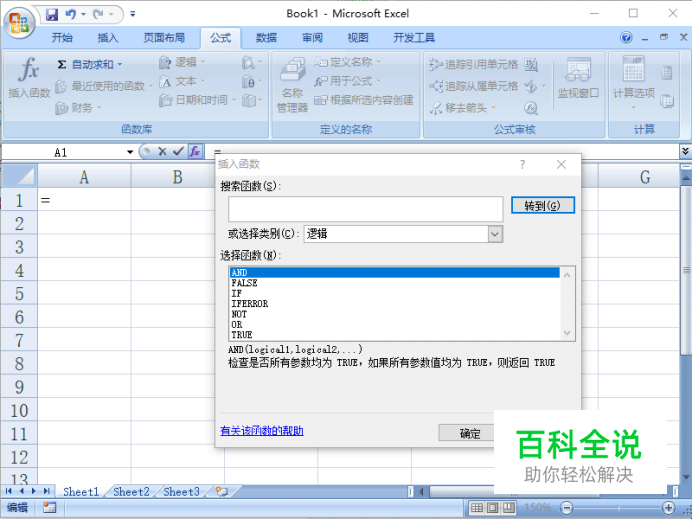Screen dimensions: 692x519
Task: Switch to the 插入 ribbon tab
Action: click(108, 38)
